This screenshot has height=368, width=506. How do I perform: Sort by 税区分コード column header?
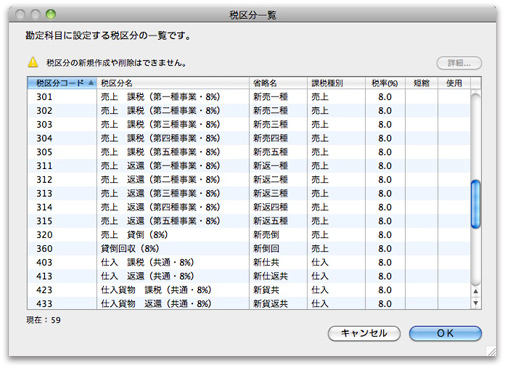pyautogui.click(x=62, y=83)
